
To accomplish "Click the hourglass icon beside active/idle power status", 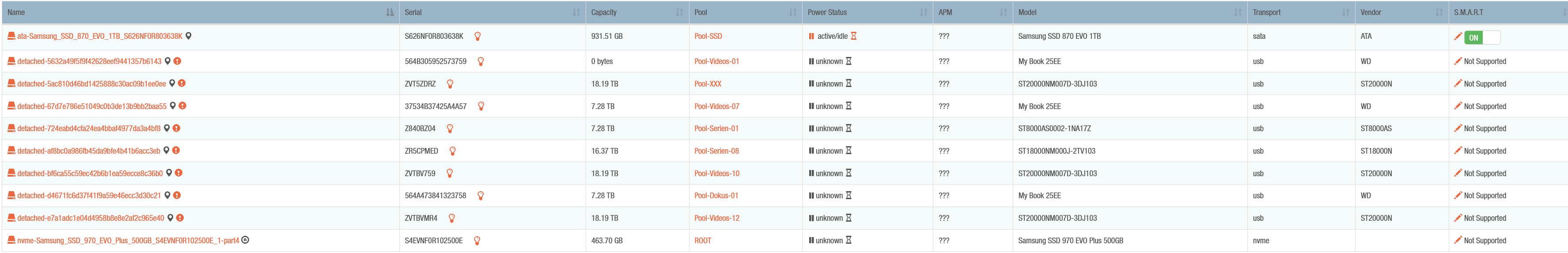I will click(x=854, y=36).
